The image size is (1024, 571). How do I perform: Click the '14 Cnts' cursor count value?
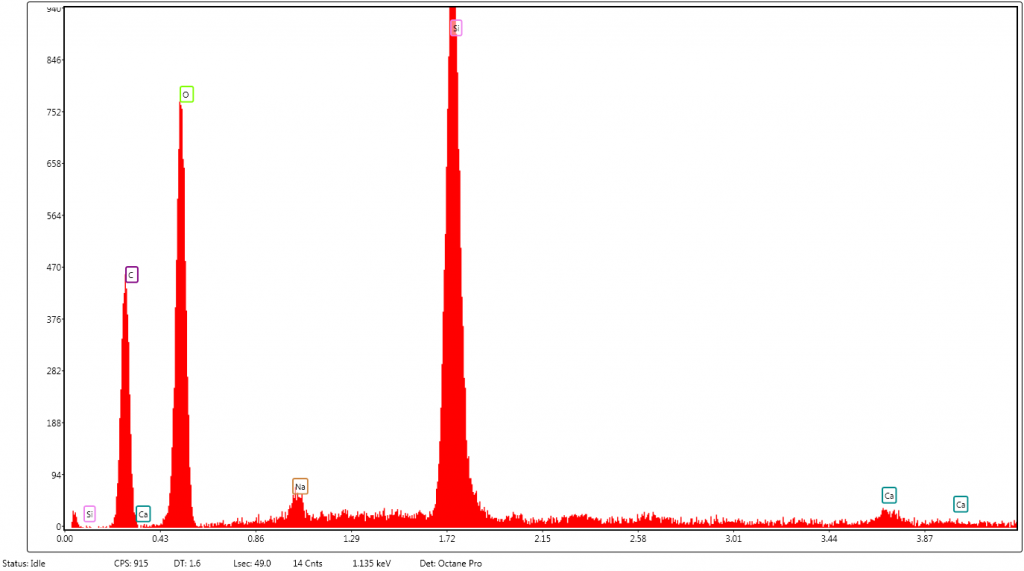pyautogui.click(x=308, y=563)
